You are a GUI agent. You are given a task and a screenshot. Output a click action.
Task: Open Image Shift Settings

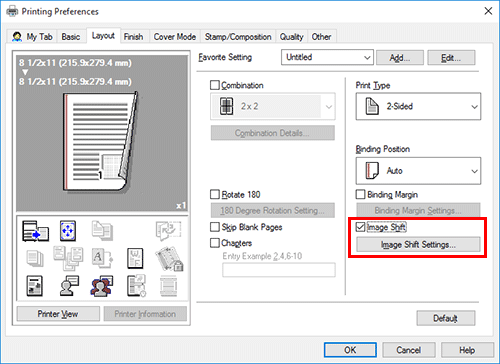[418, 244]
